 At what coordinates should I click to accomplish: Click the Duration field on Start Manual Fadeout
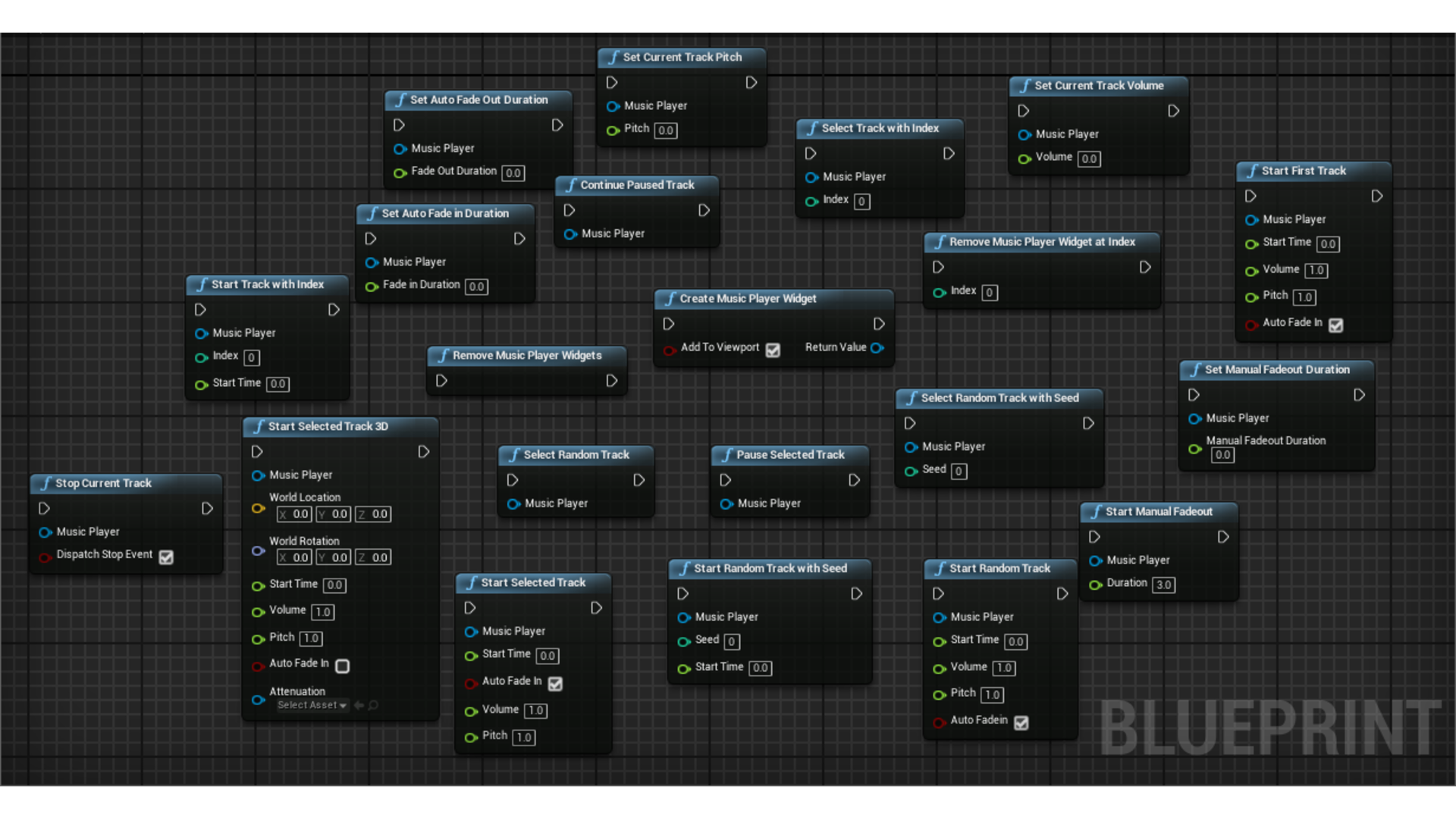coord(1163,585)
